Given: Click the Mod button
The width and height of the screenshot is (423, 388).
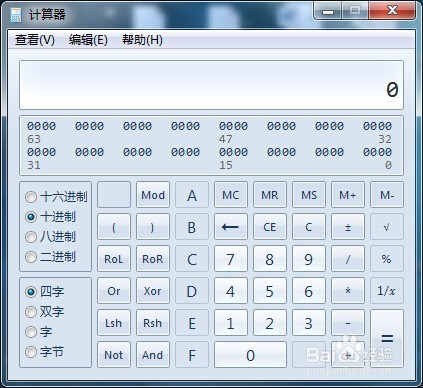Looking at the screenshot, I should point(153,195).
